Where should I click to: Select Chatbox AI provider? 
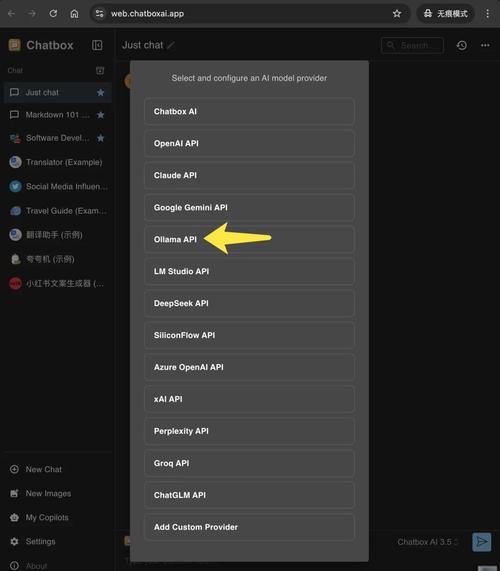[249, 111]
